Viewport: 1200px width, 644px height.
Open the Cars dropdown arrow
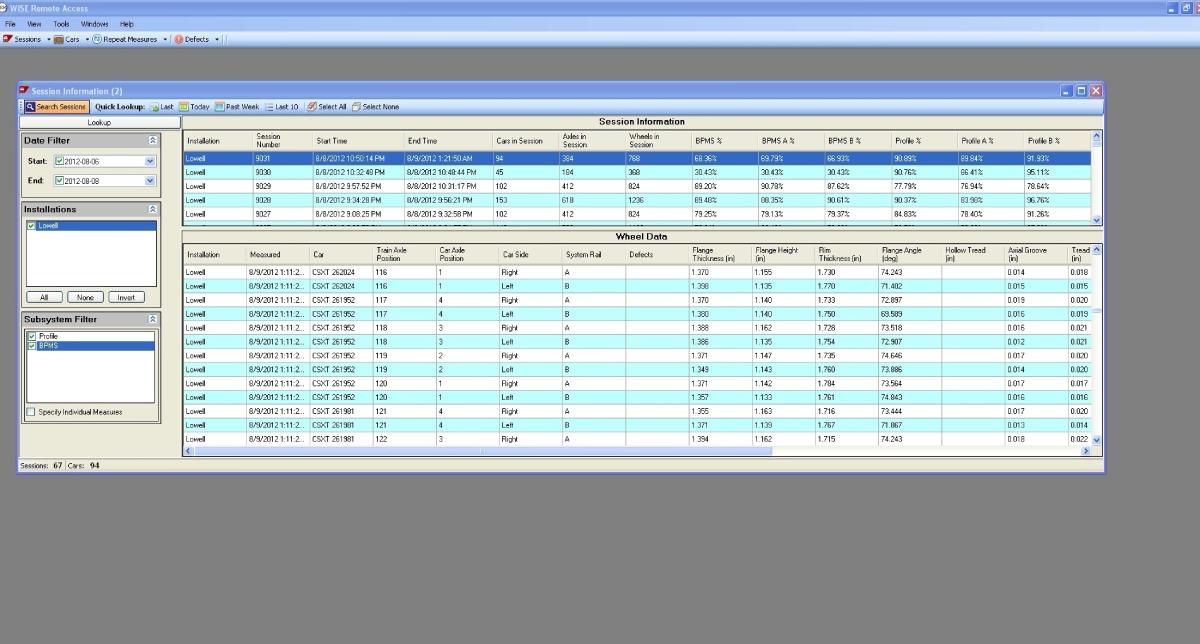(87, 39)
